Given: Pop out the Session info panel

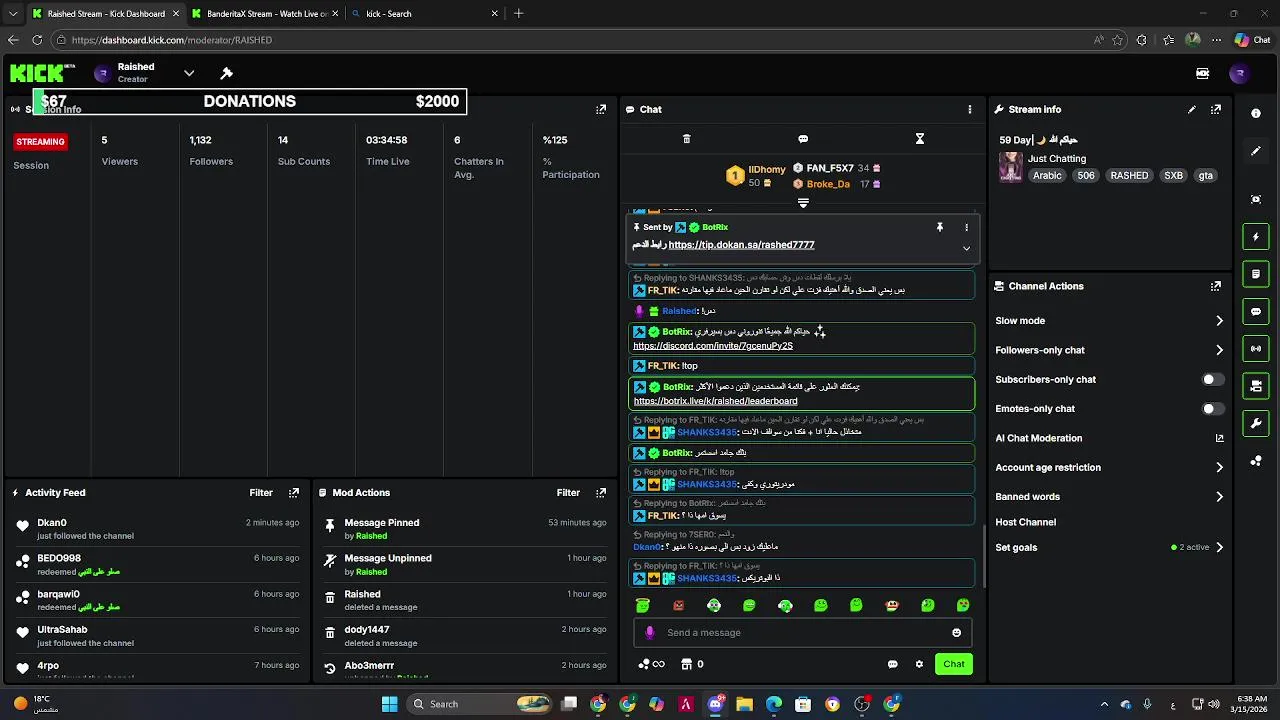Looking at the screenshot, I should pos(601,109).
